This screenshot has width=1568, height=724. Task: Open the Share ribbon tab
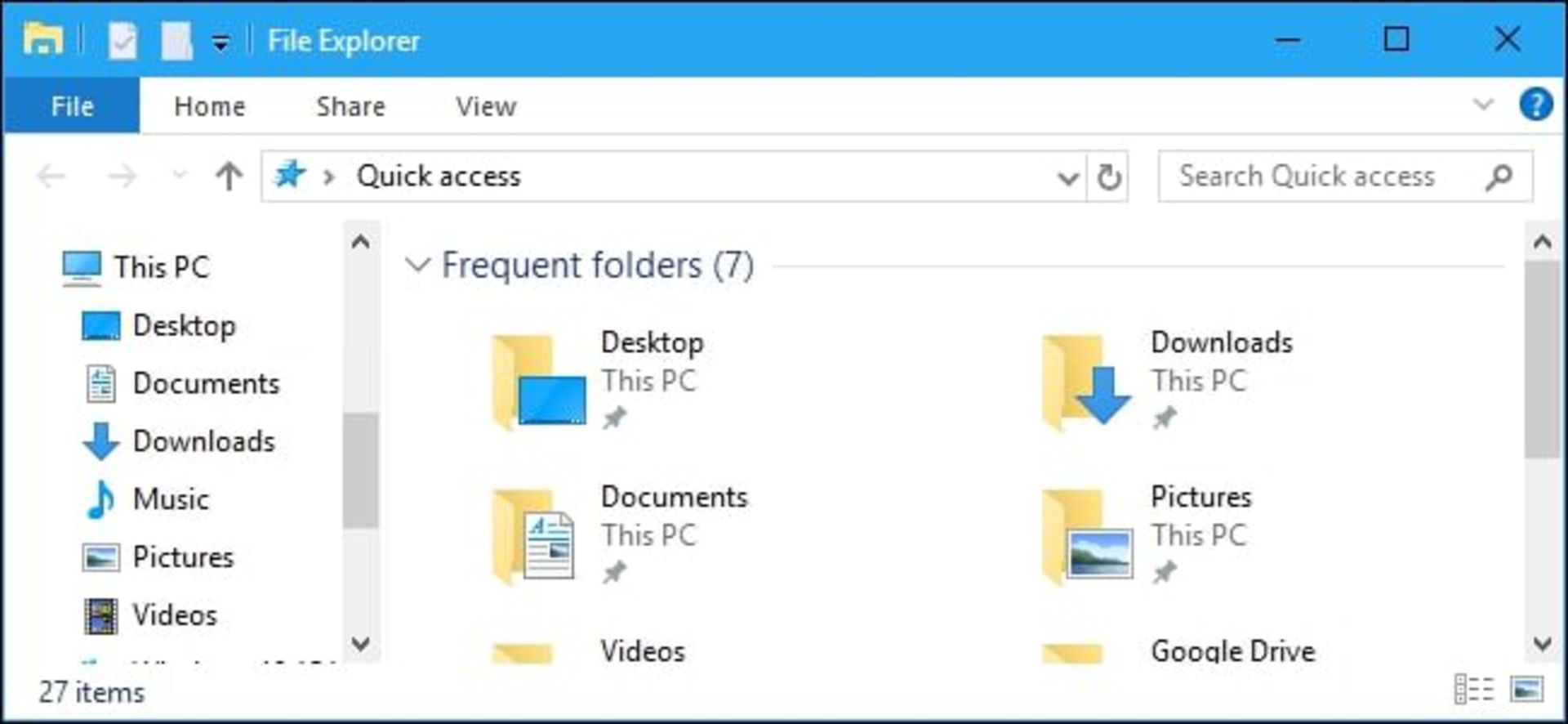click(350, 106)
